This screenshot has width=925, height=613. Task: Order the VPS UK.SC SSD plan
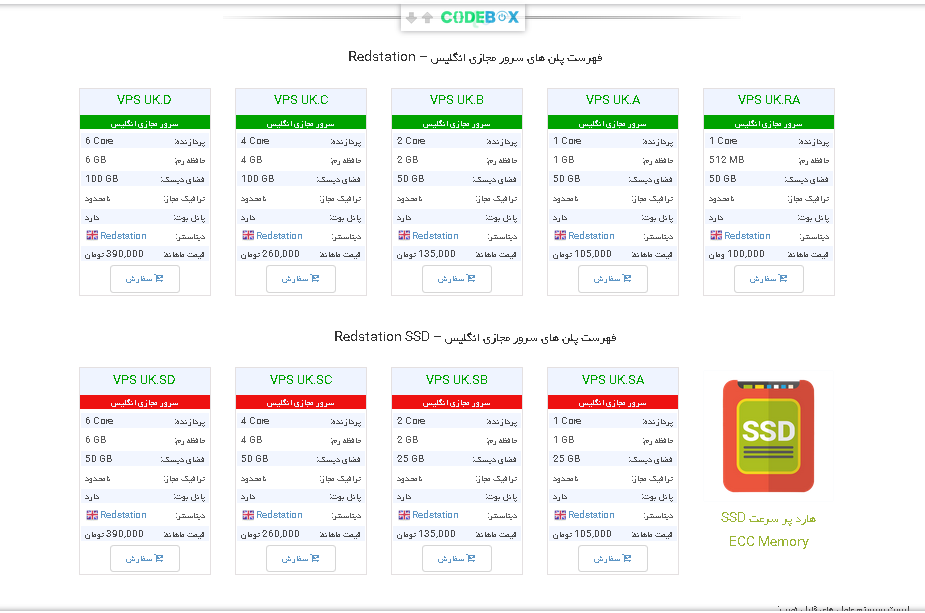301,558
